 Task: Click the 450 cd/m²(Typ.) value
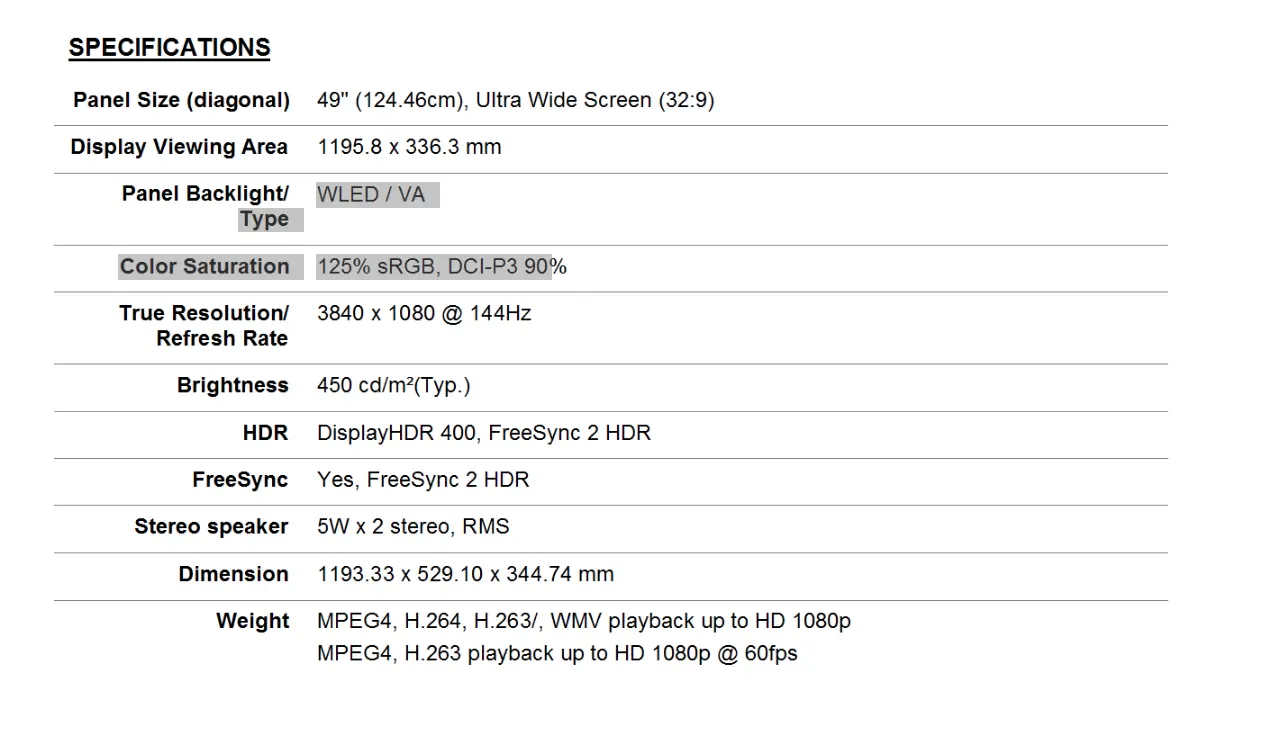pyautogui.click(x=393, y=385)
